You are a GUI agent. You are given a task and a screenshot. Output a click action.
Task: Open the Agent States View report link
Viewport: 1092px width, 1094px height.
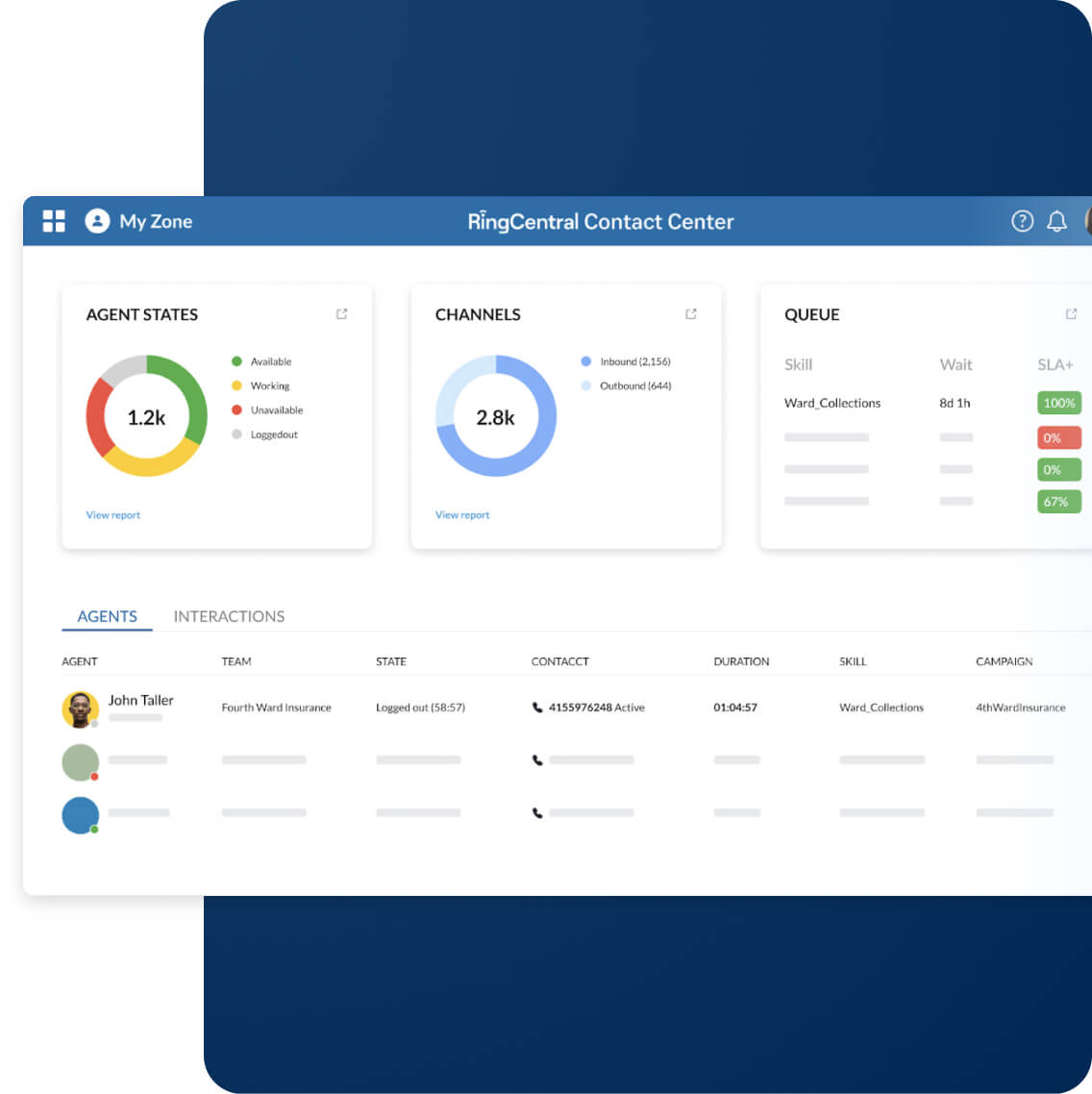click(x=112, y=514)
